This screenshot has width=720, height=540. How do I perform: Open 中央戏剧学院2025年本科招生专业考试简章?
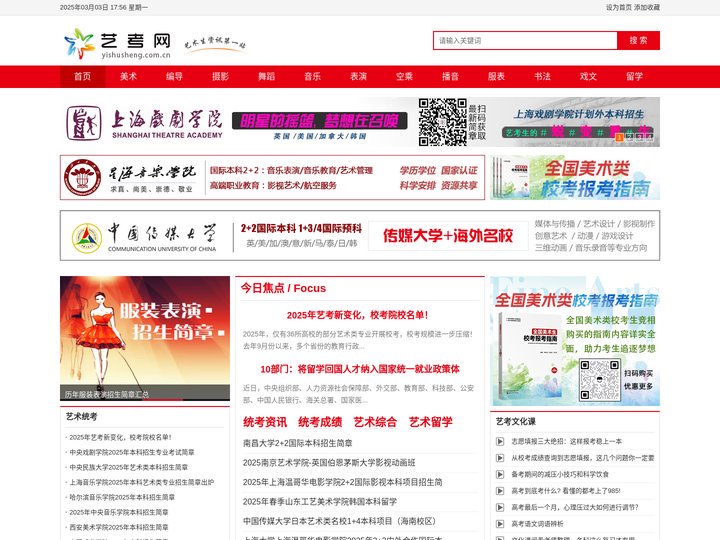132,452
